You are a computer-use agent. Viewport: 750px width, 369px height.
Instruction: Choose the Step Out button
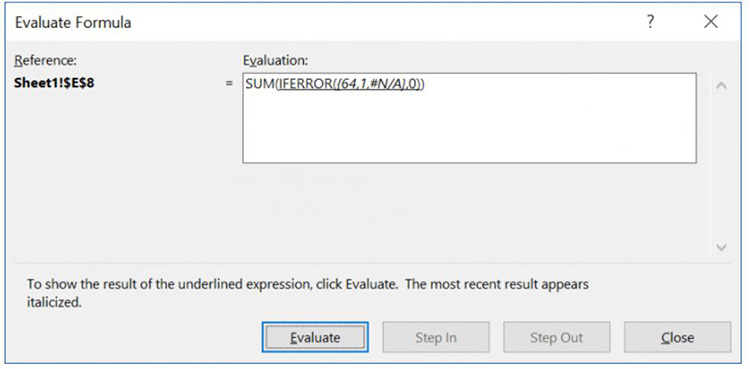(556, 337)
